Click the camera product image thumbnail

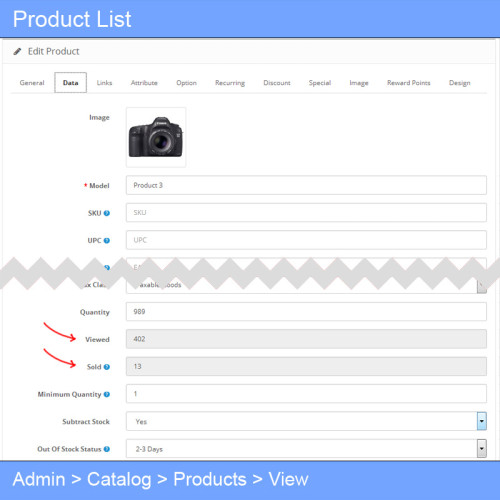(156, 137)
